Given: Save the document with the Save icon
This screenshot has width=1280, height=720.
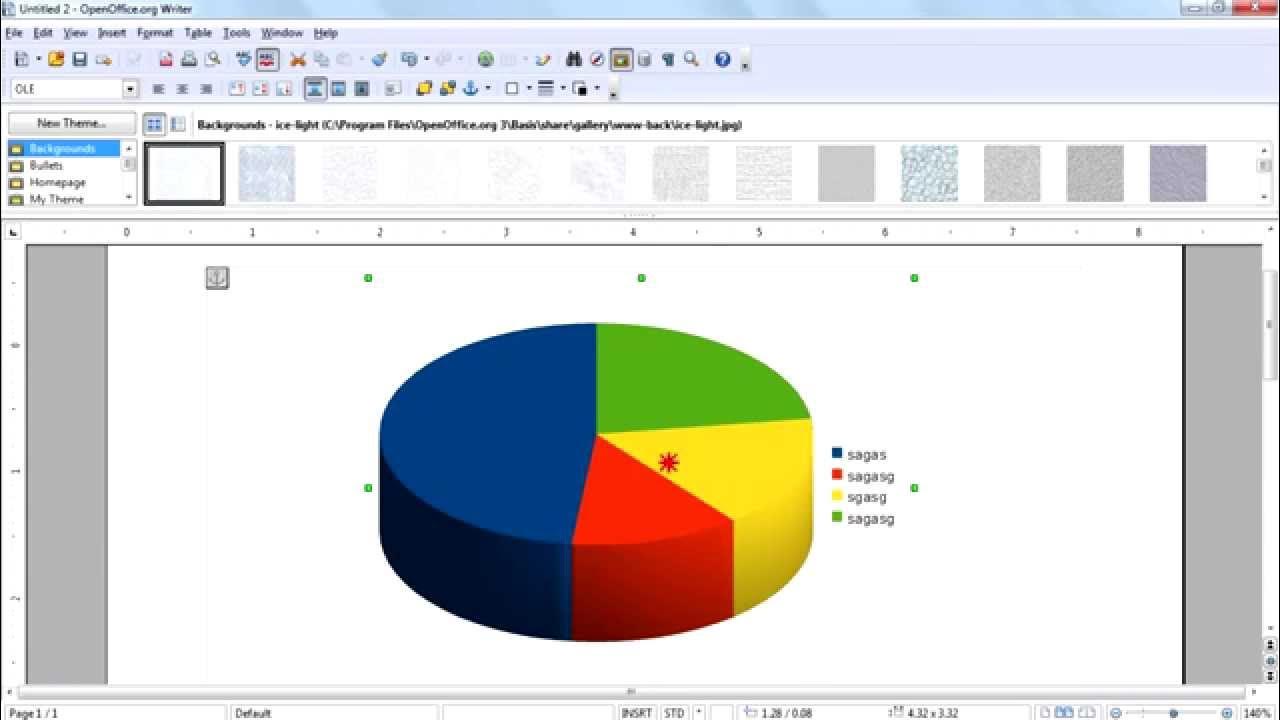Looking at the screenshot, I should (x=79, y=59).
